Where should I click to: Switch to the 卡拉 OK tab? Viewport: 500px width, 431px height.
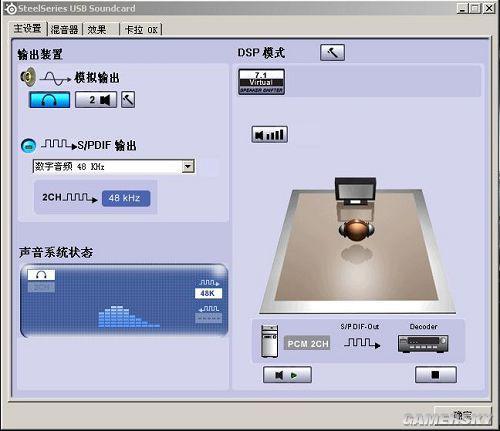click(141, 30)
